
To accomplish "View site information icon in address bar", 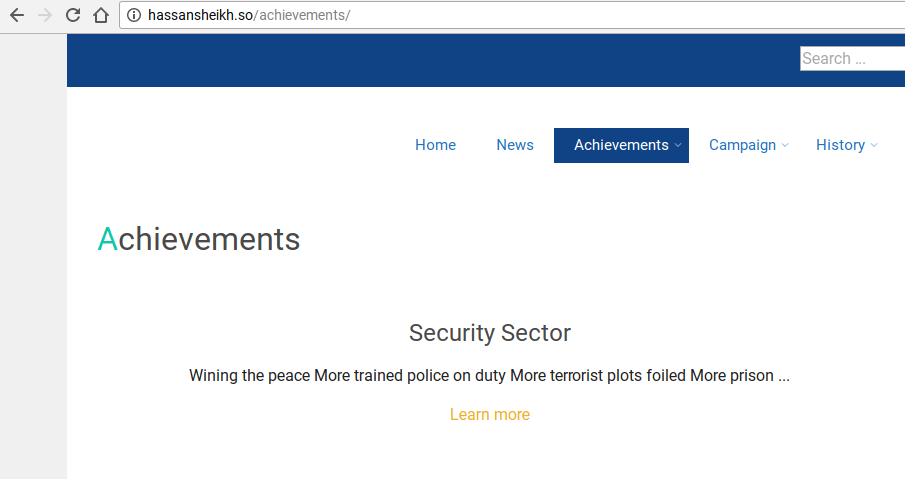I will pos(134,15).
